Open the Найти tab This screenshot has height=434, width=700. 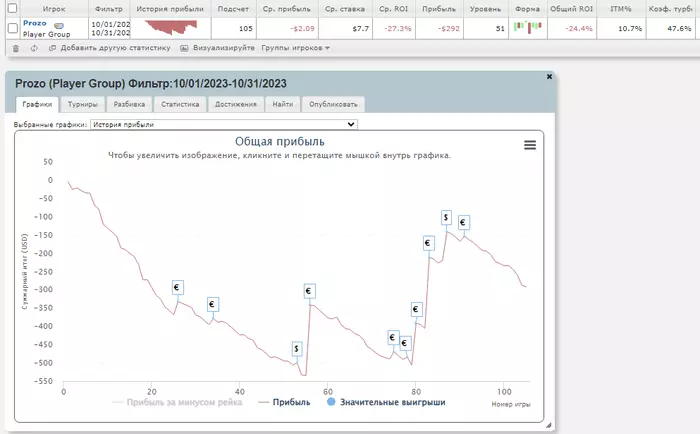pos(283,104)
